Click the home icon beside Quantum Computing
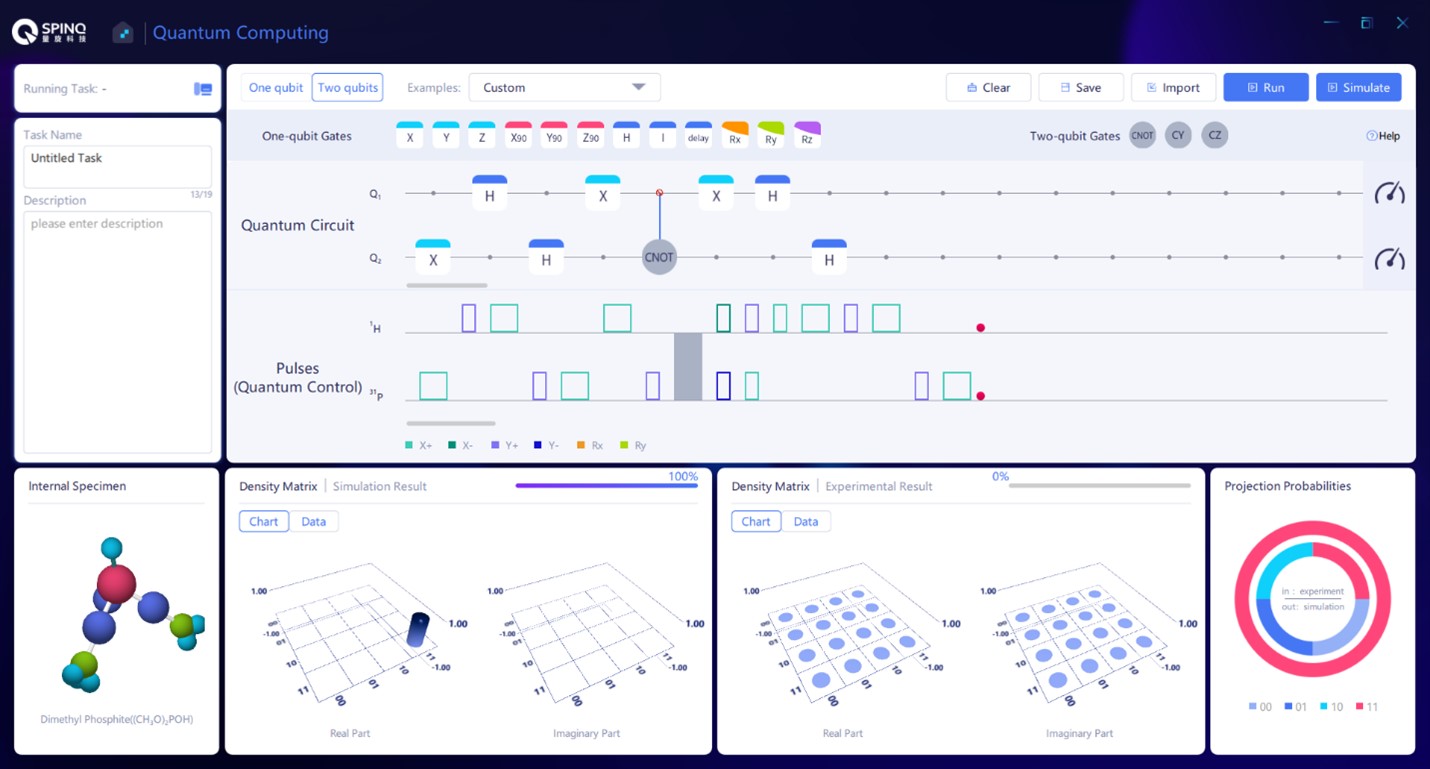Image resolution: width=1430 pixels, height=769 pixels. [122, 33]
